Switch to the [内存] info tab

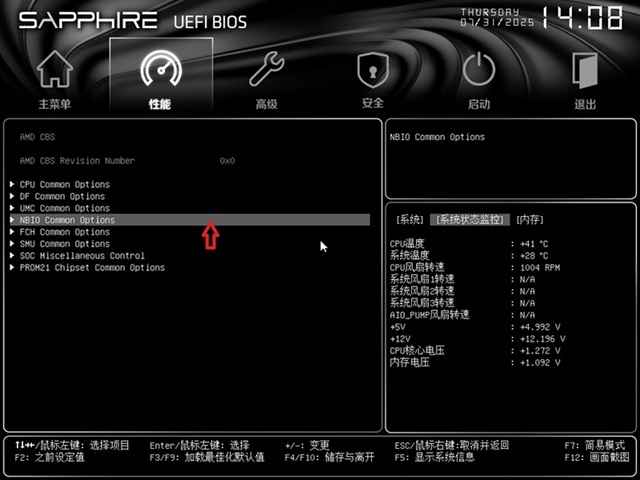click(x=530, y=220)
